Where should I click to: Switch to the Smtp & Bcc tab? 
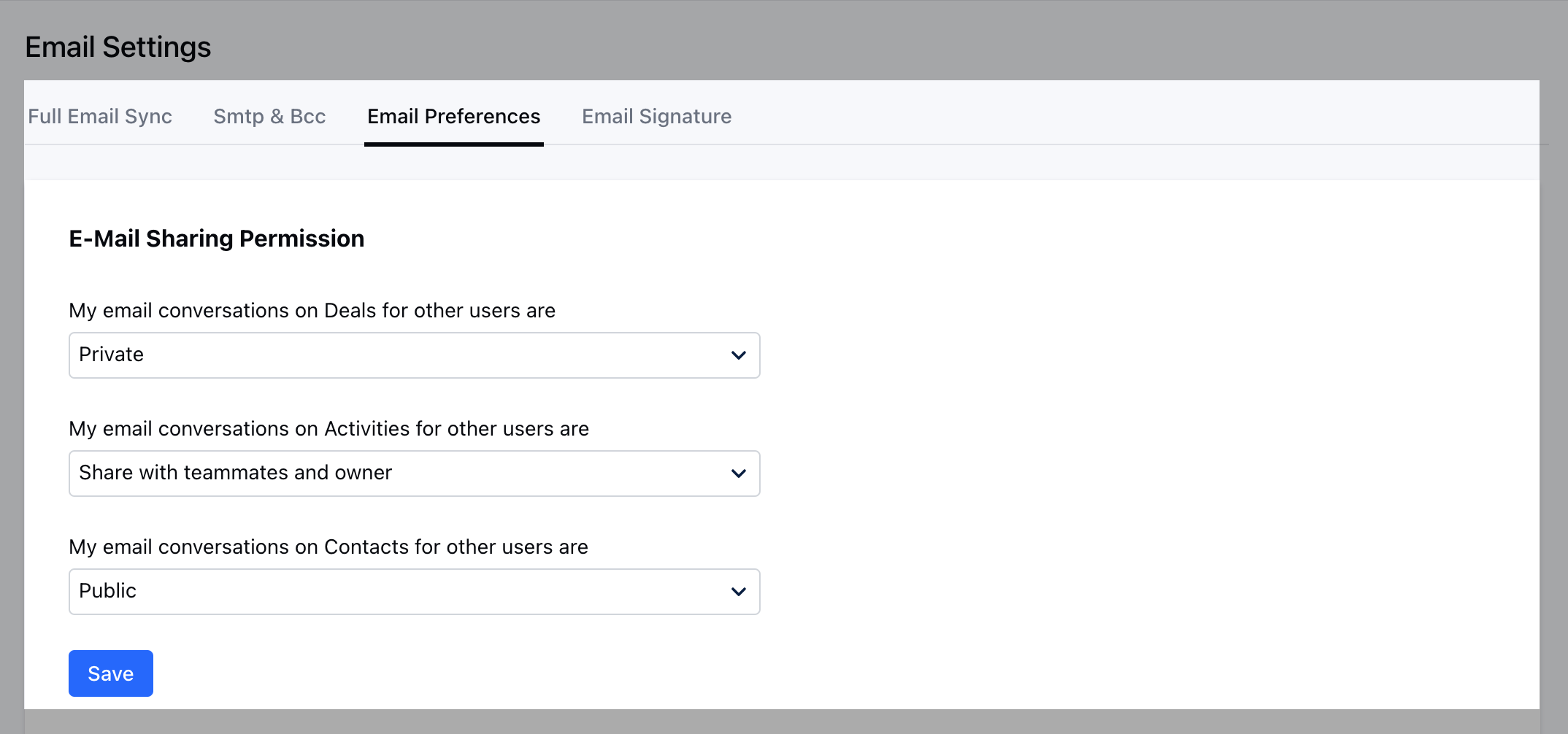tap(269, 117)
